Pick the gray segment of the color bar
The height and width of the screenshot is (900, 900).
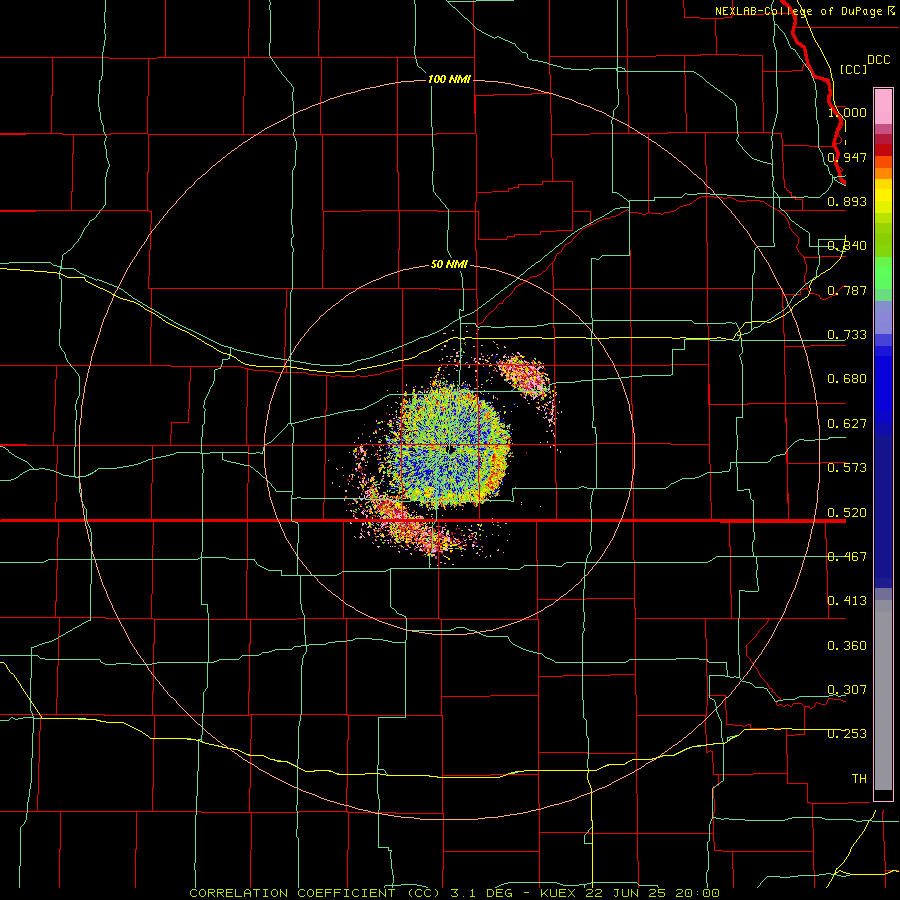(x=883, y=695)
